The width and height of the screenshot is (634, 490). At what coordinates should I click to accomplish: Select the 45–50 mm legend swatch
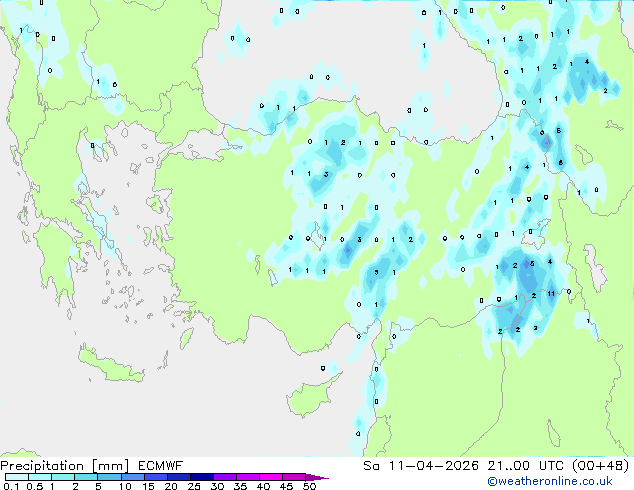[294, 477]
